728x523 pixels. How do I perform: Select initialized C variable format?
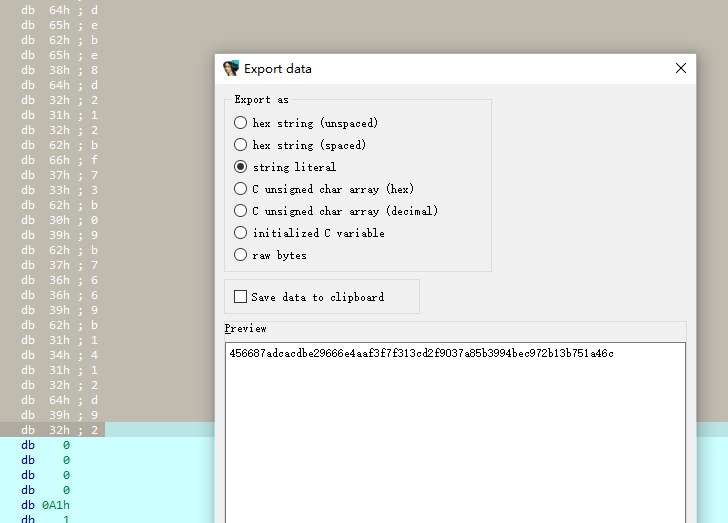[240, 233]
